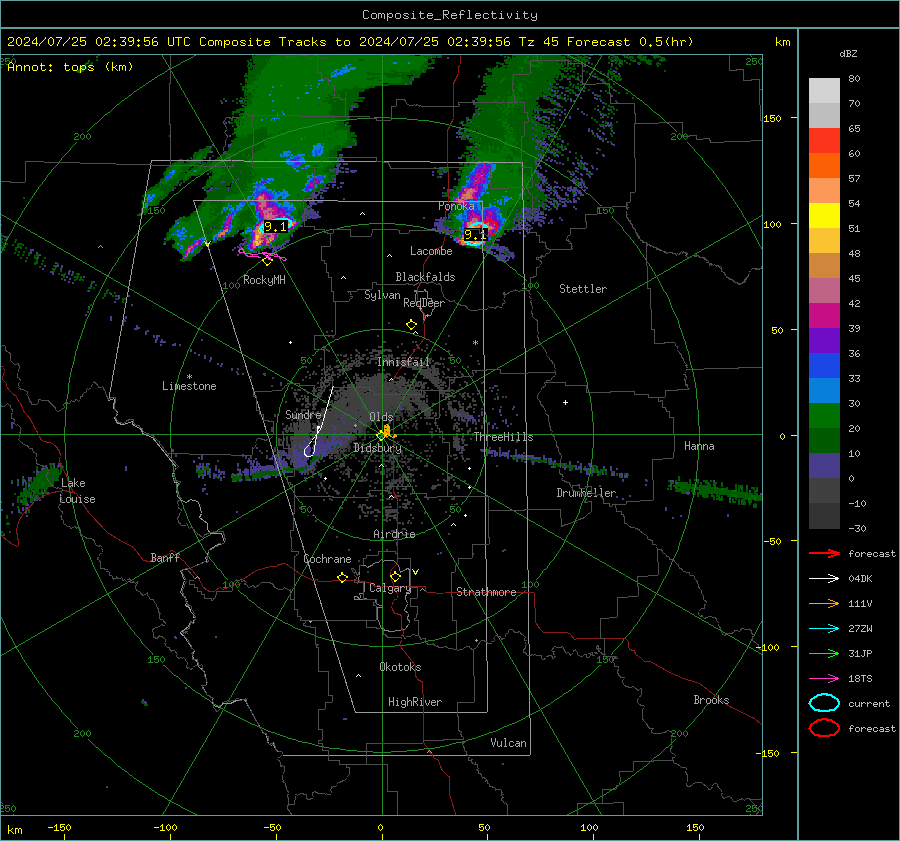This screenshot has width=900, height=841.
Task: Select the cyan 27ZW track arrow
Action: click(824, 629)
